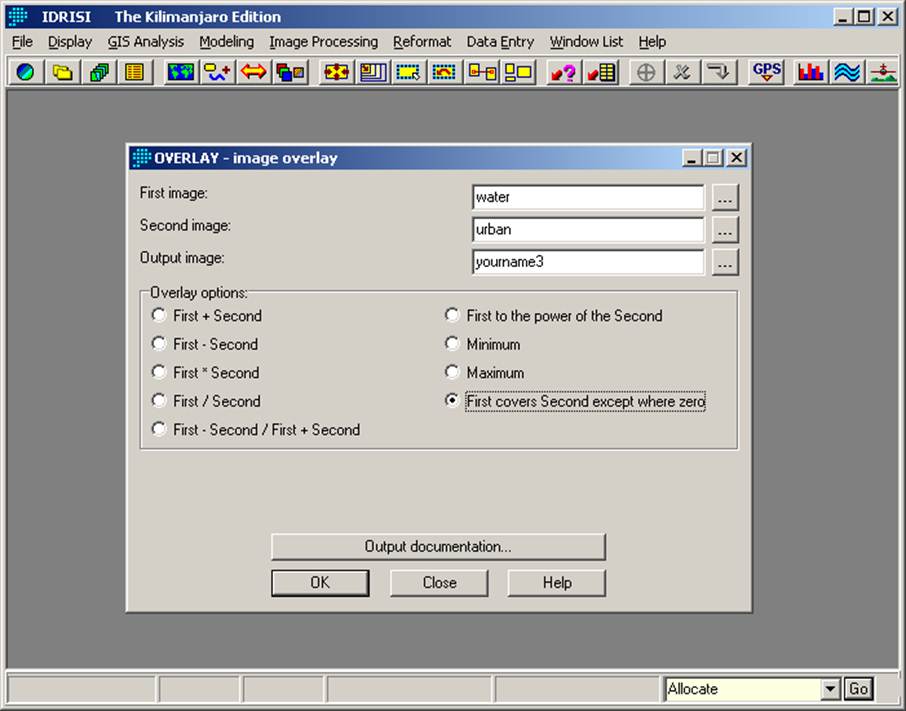Viewport: 906px width, 711px height.
Task: Click the yellow box layout toolbar icon
Action: coord(518,72)
